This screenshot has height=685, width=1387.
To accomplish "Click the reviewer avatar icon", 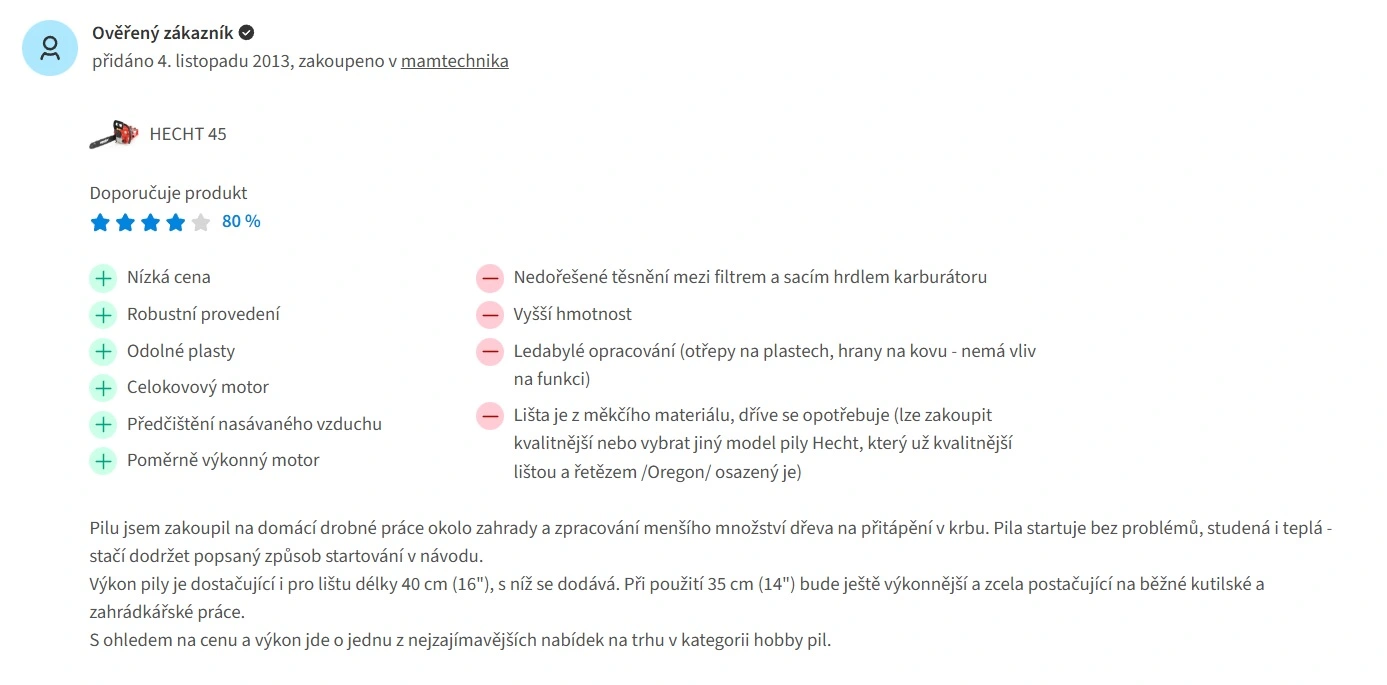I will pos(50,48).
